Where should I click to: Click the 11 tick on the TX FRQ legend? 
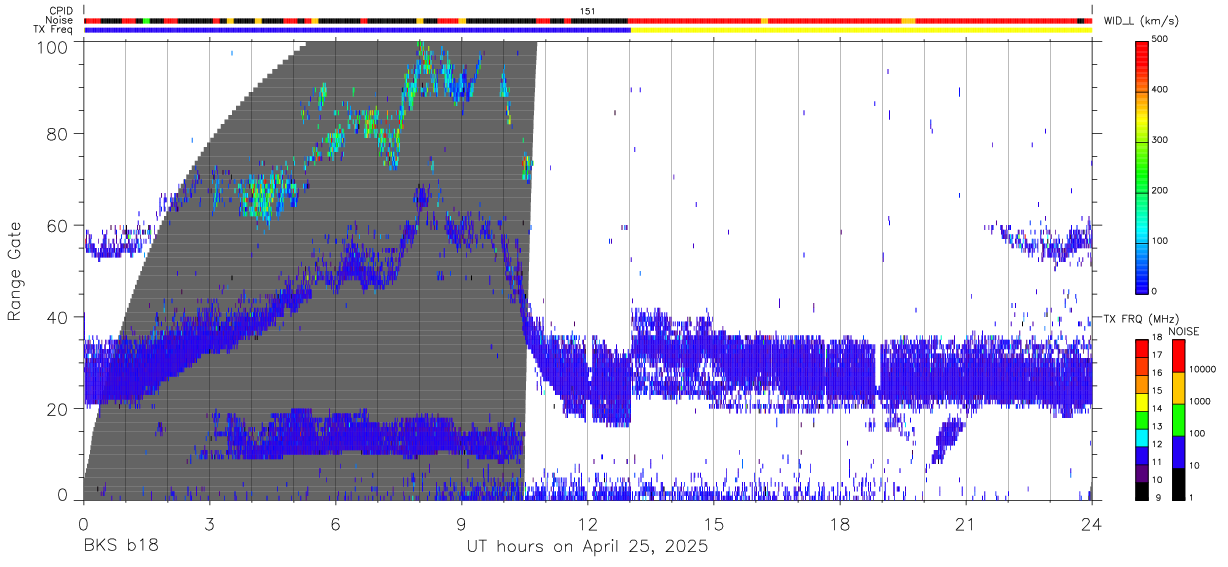(x=1157, y=462)
